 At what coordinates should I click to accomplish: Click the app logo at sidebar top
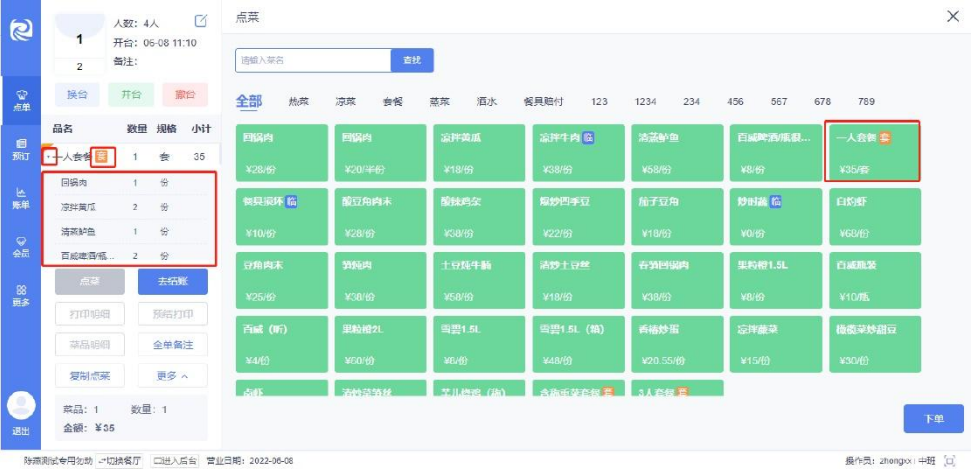pos(20,31)
